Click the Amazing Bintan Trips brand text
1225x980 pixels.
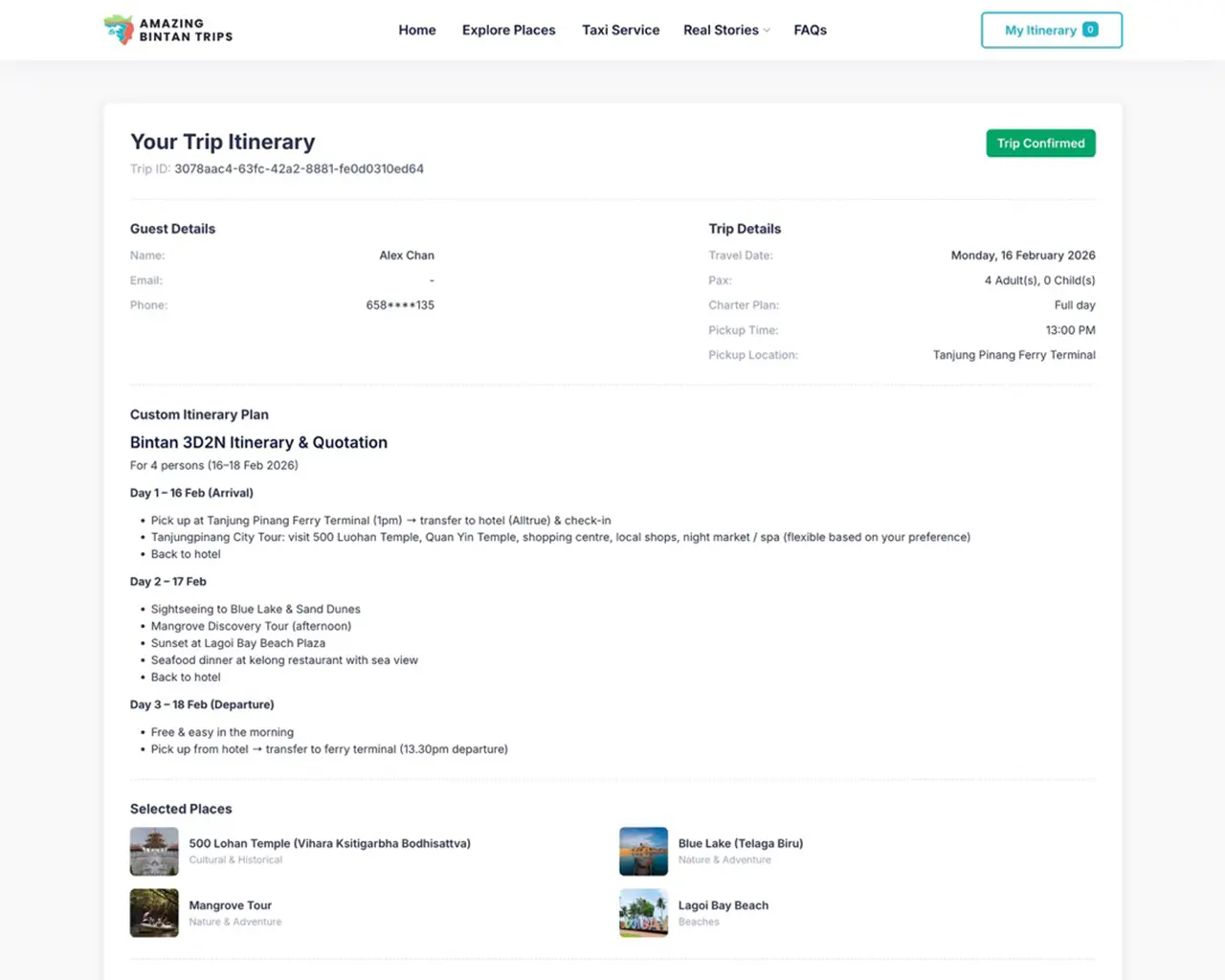(x=186, y=30)
